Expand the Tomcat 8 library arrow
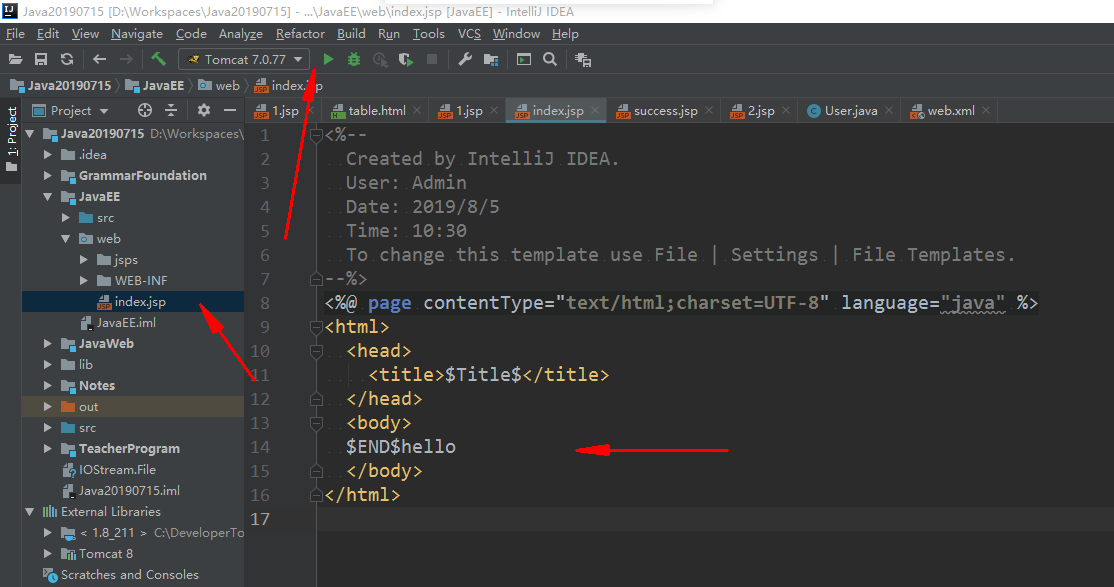 click(48, 554)
